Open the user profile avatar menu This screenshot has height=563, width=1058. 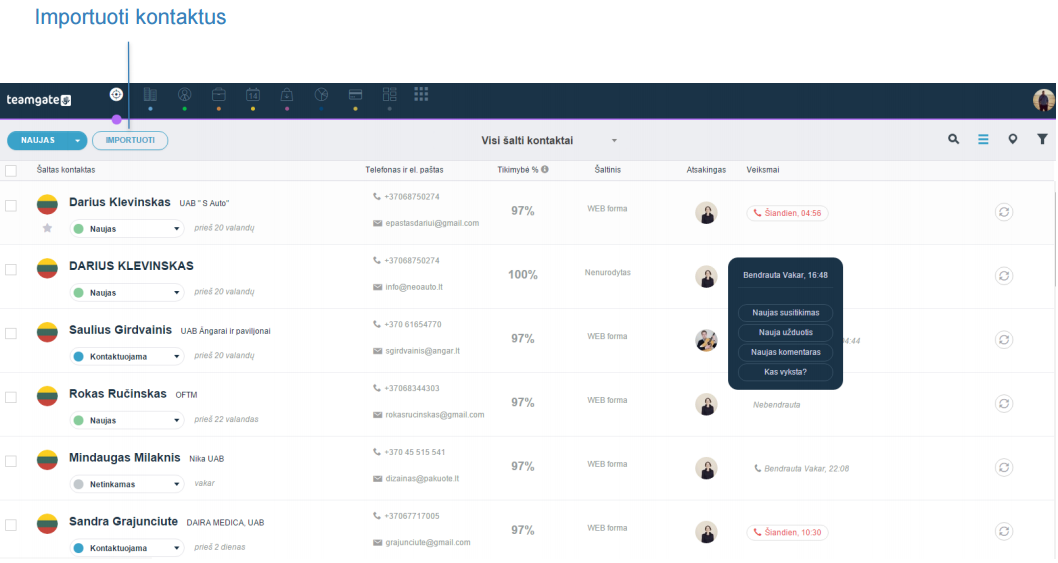1043,100
